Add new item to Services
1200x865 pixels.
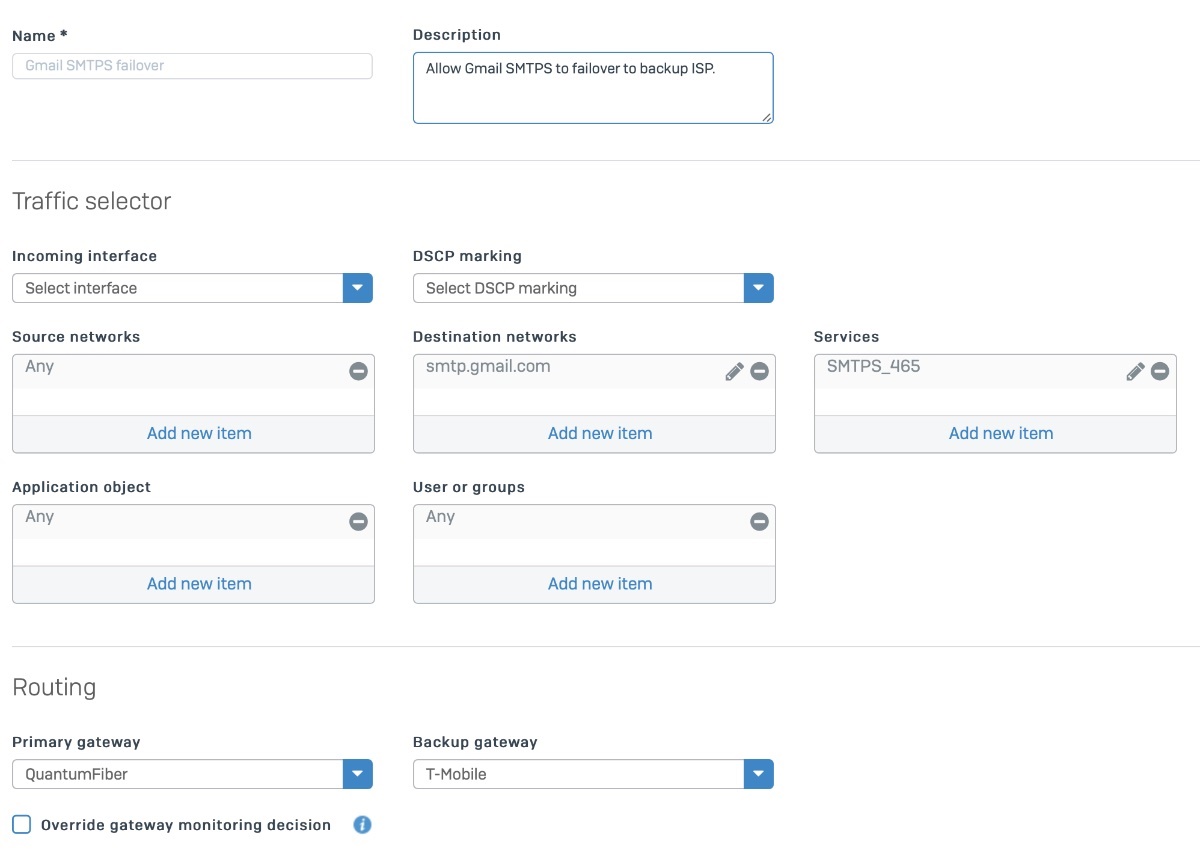click(1001, 433)
